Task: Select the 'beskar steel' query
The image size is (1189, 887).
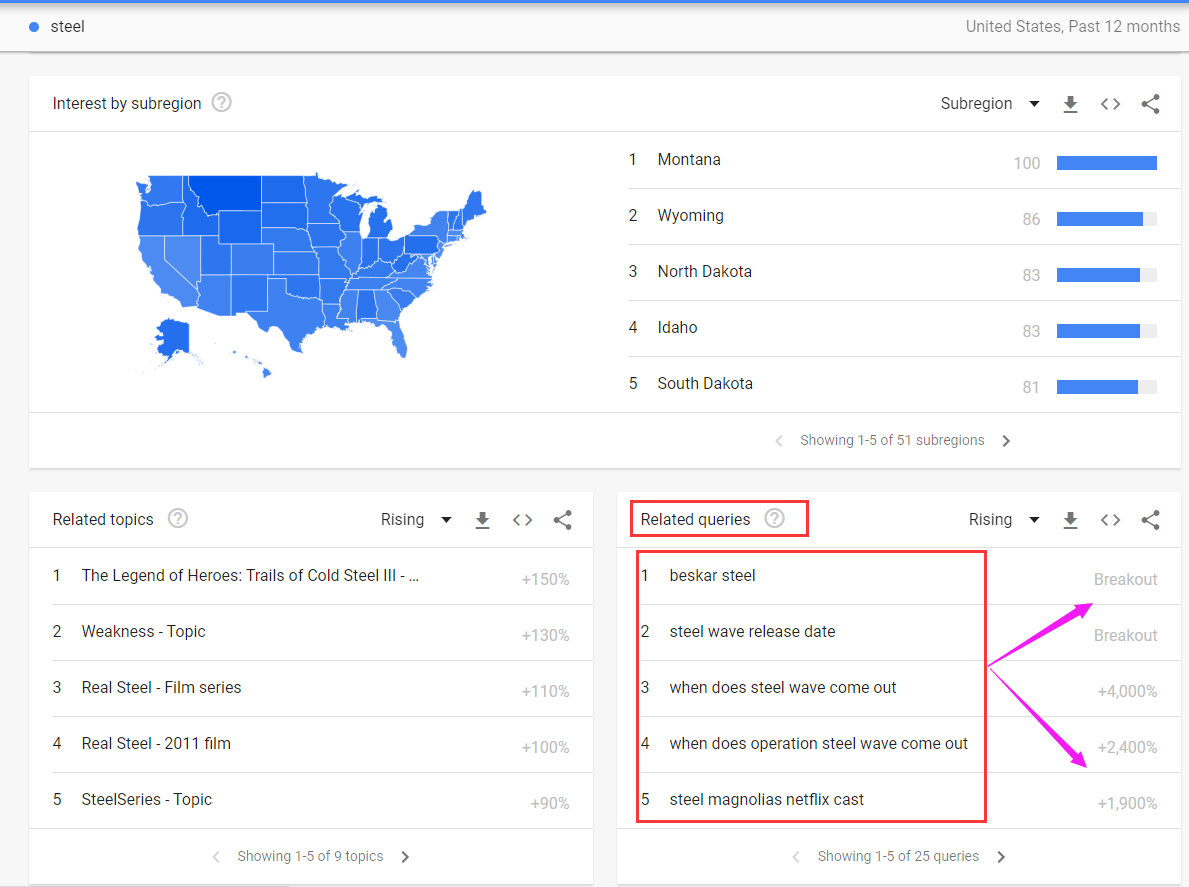Action: [x=712, y=576]
